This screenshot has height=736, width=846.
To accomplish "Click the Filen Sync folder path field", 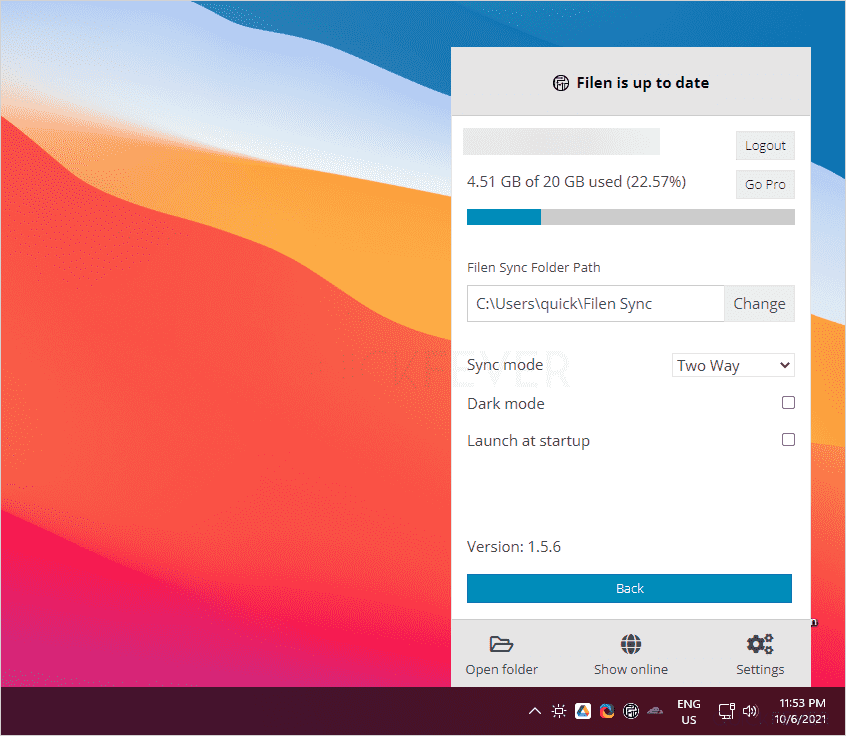I will click(x=595, y=304).
